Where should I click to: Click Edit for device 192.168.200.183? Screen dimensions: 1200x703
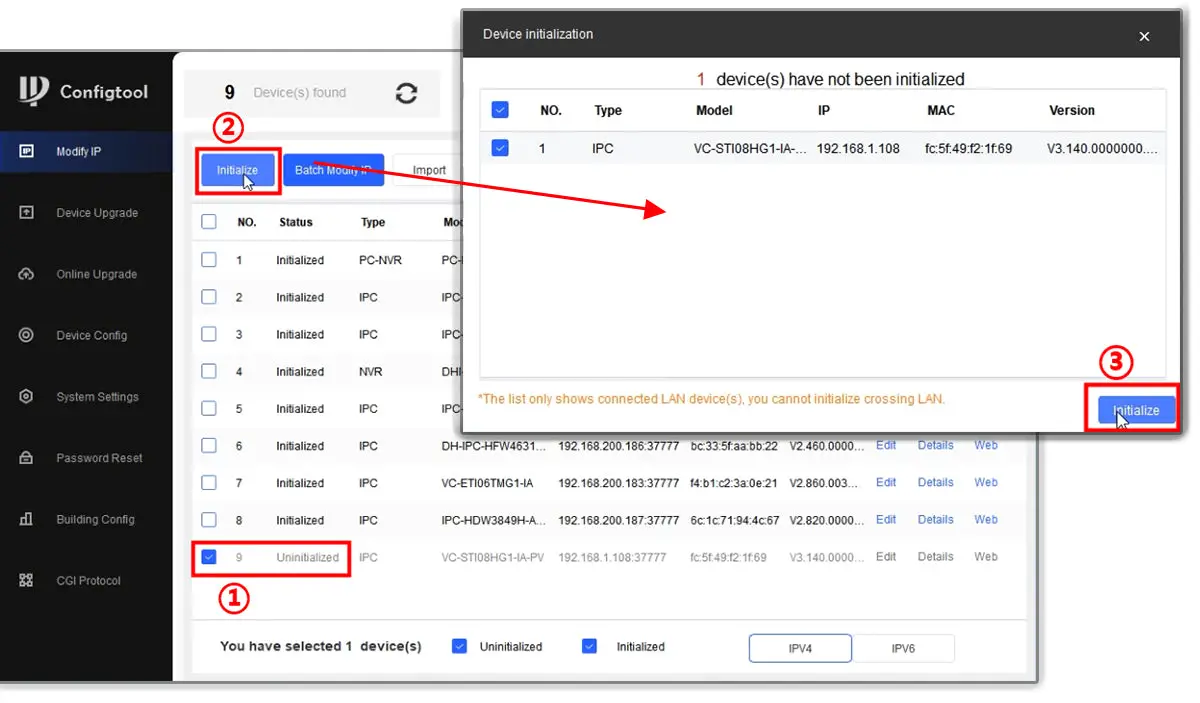point(886,482)
